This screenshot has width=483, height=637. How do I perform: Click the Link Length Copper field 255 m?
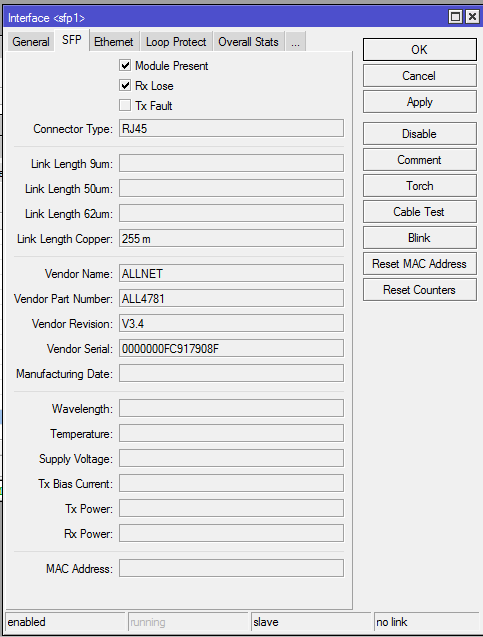coord(231,238)
